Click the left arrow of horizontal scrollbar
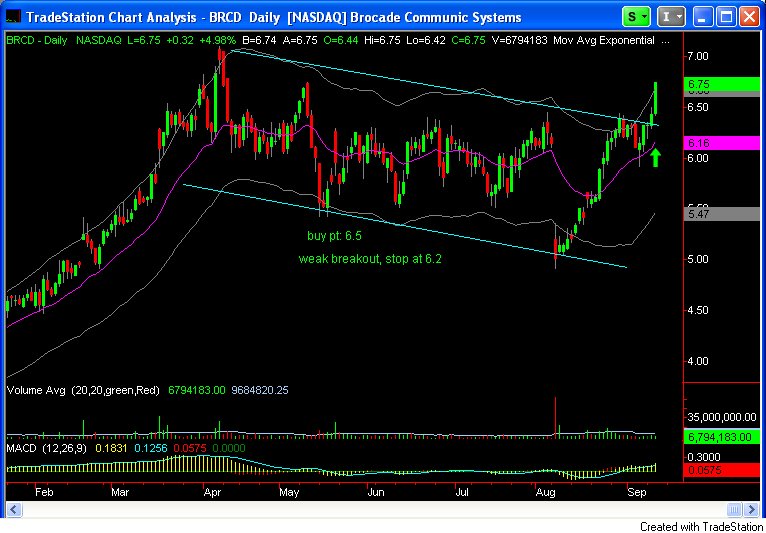Image resolution: width=766 pixels, height=533 pixels. [x=14, y=510]
